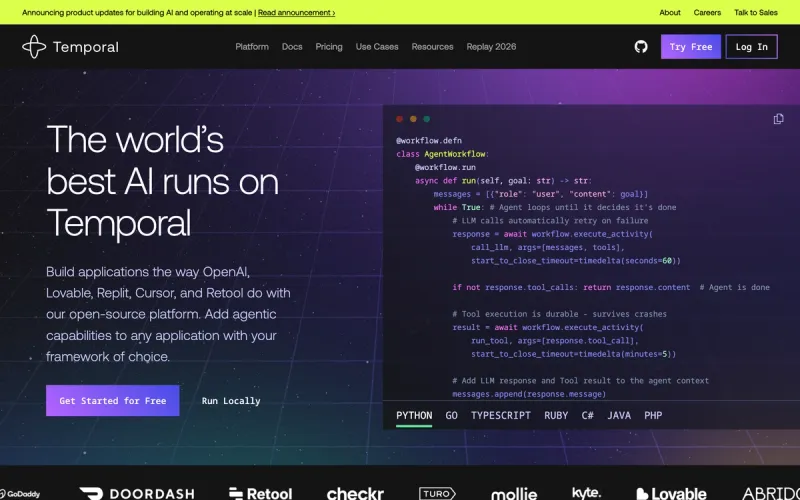Open the GitHub icon link

coord(641,47)
